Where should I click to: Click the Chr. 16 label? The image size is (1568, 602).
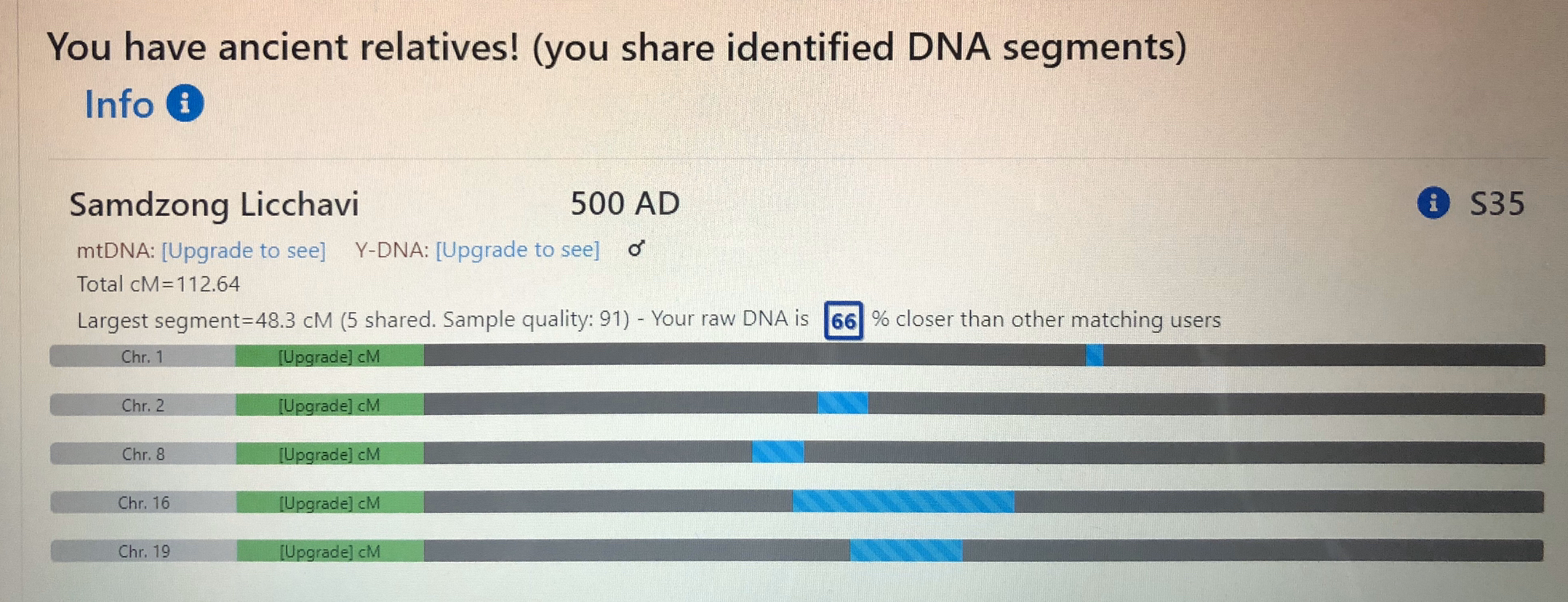pos(143,502)
